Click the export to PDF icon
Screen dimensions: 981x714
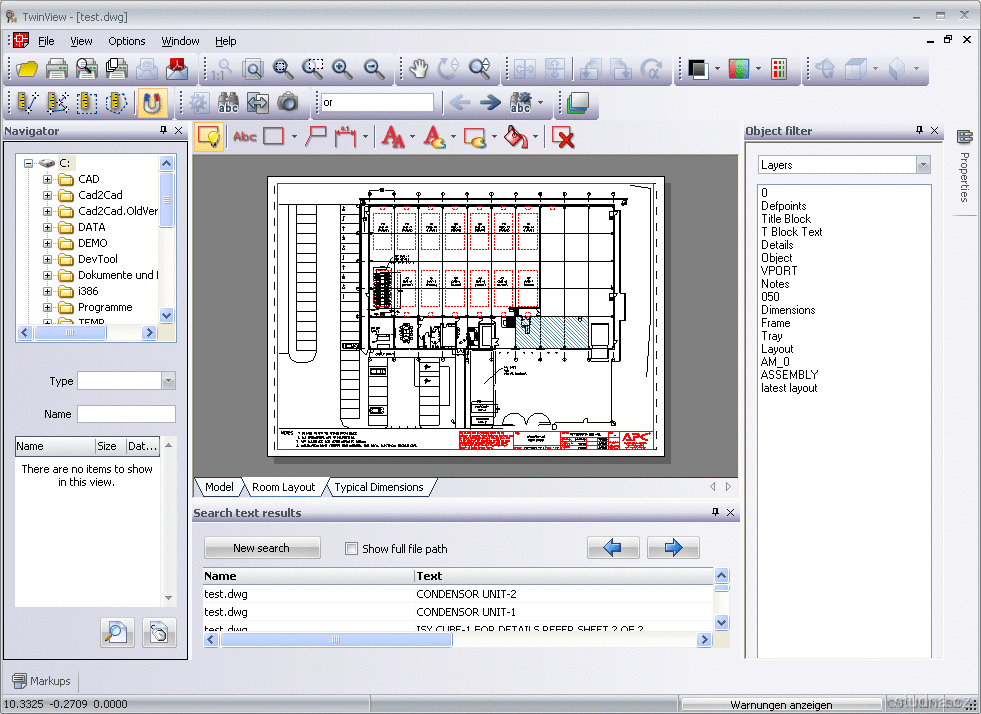[177, 69]
